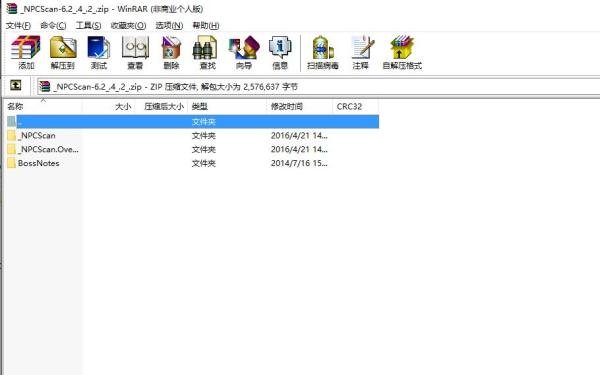The width and height of the screenshot is (600, 375).
Task: Open the 文件(F) menu
Action: coord(18,26)
